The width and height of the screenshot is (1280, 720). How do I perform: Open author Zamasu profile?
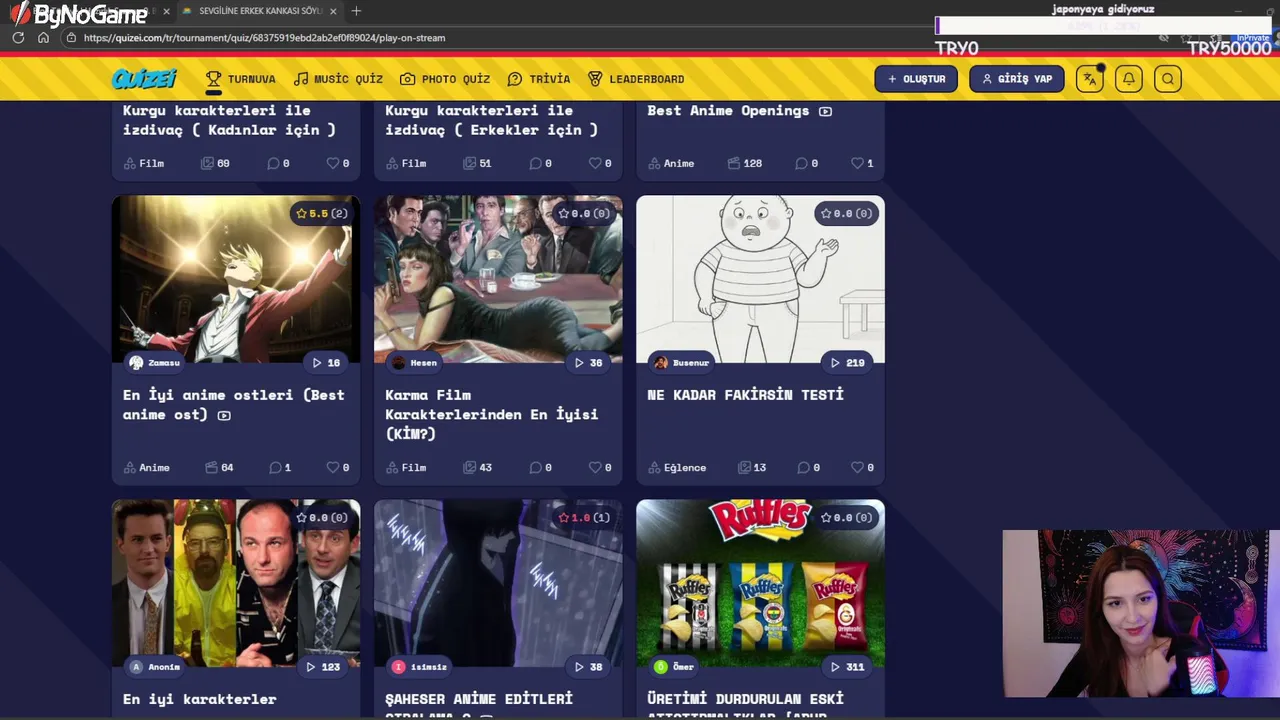[x=155, y=362]
